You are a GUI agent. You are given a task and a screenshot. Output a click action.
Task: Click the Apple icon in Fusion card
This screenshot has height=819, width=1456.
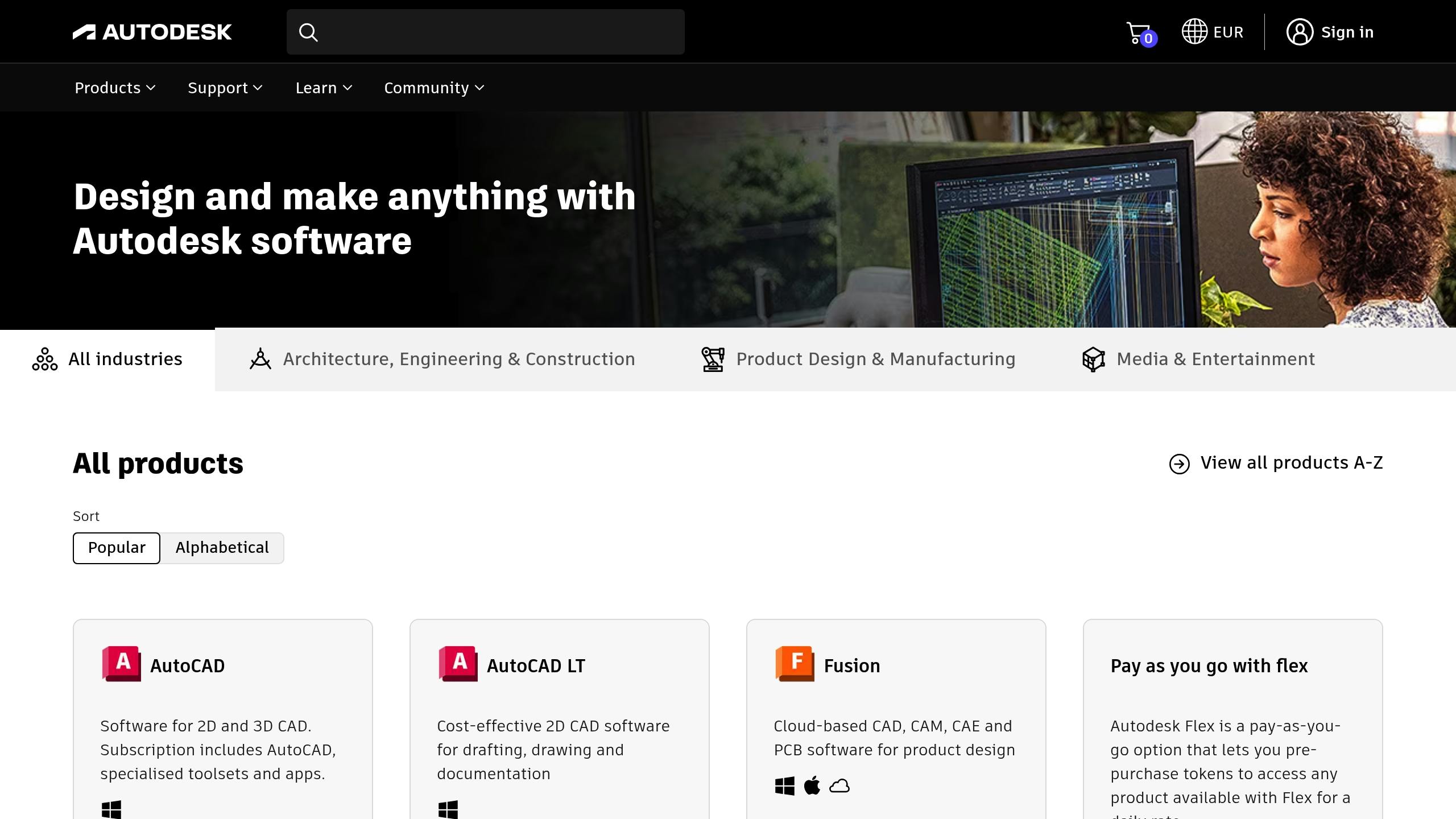(x=812, y=785)
